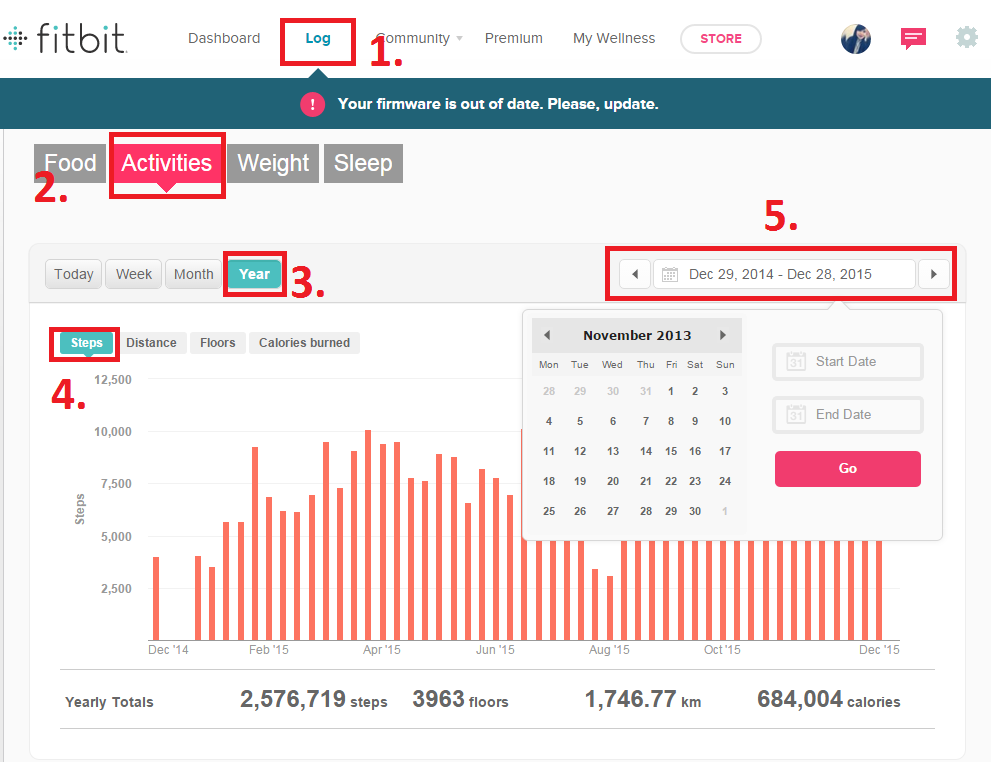This screenshot has width=991, height=762.
Task: Show the Distance chart metric
Action: [151, 342]
